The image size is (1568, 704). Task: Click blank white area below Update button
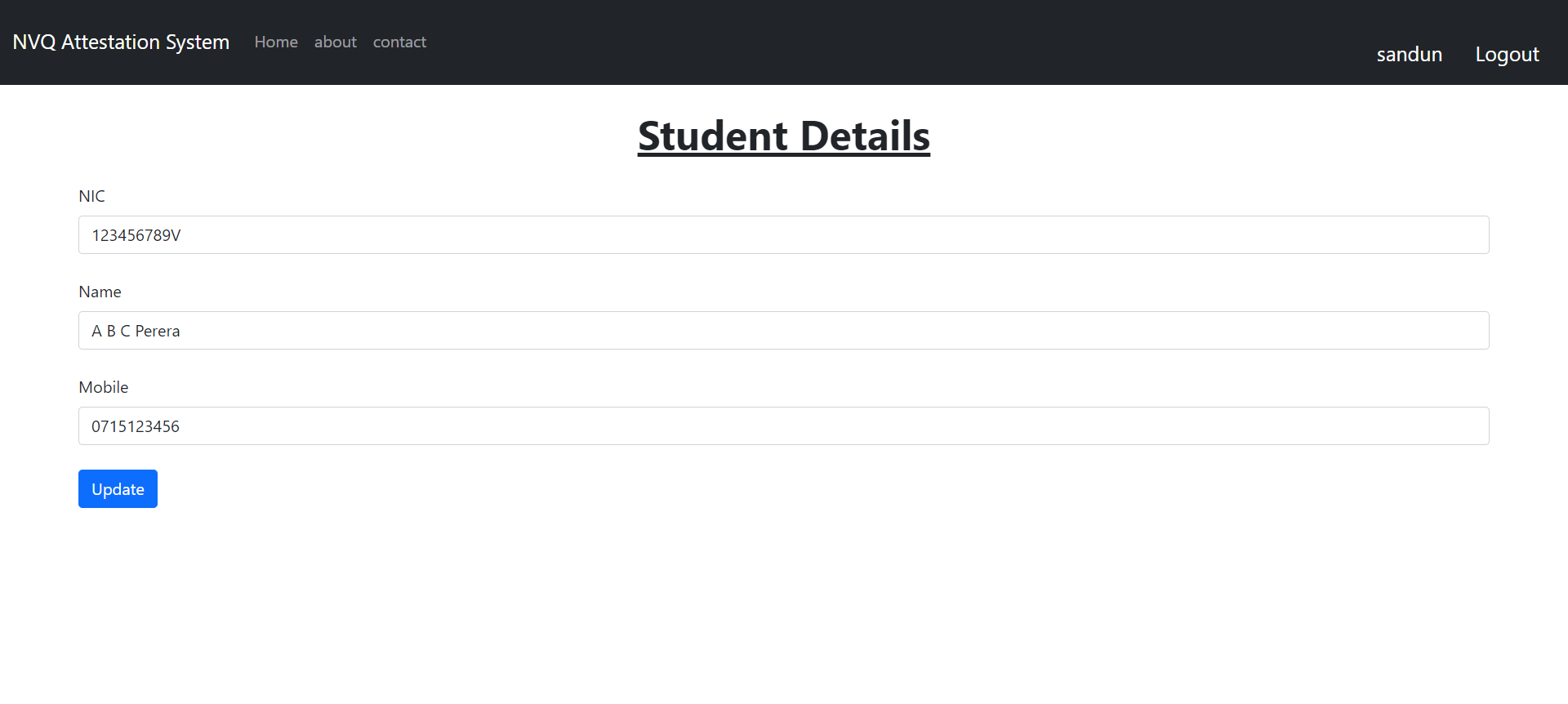tap(784, 604)
